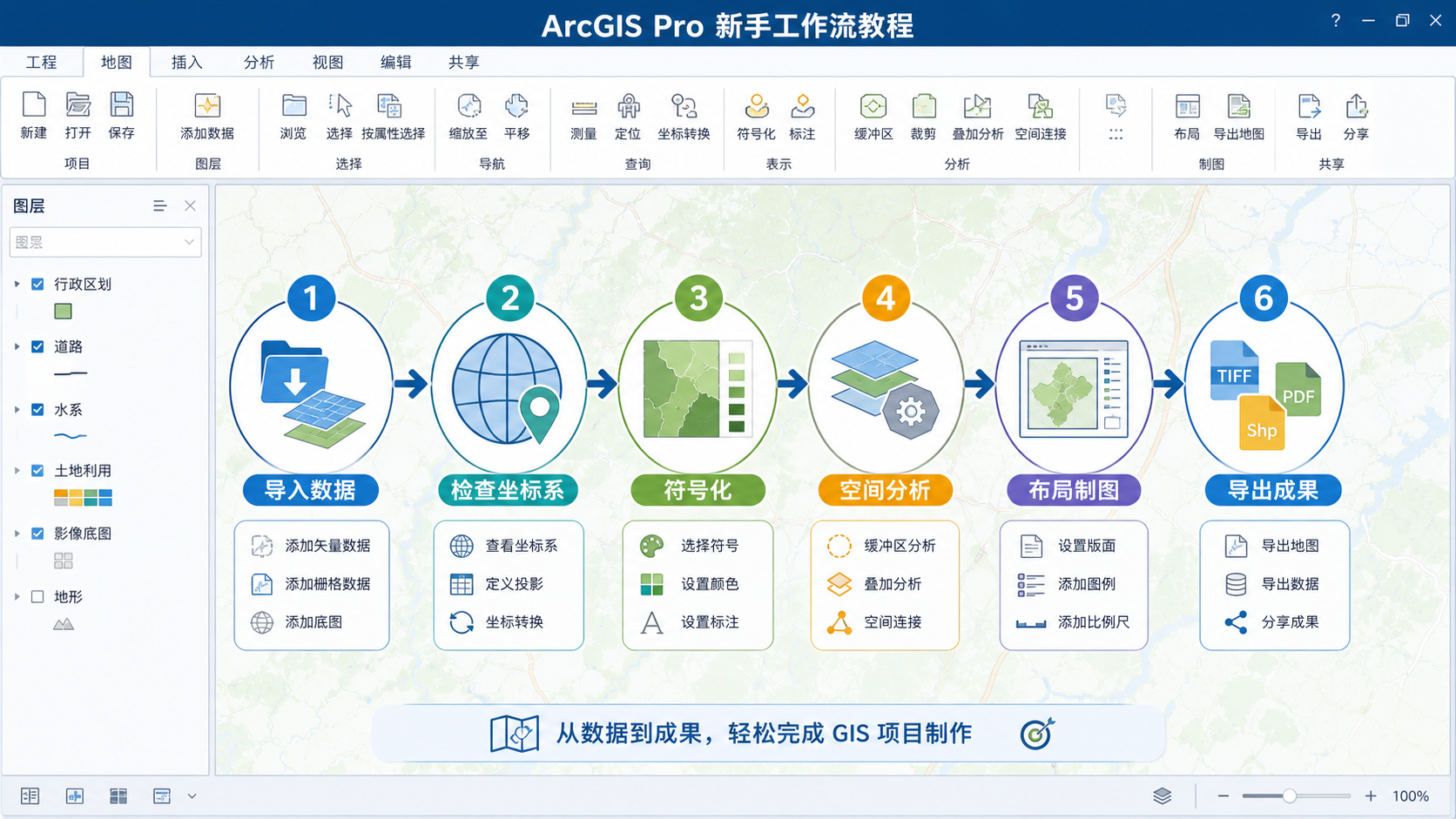Enable the 地形 layer checkbox
The height and width of the screenshot is (819, 1456).
tap(37, 596)
